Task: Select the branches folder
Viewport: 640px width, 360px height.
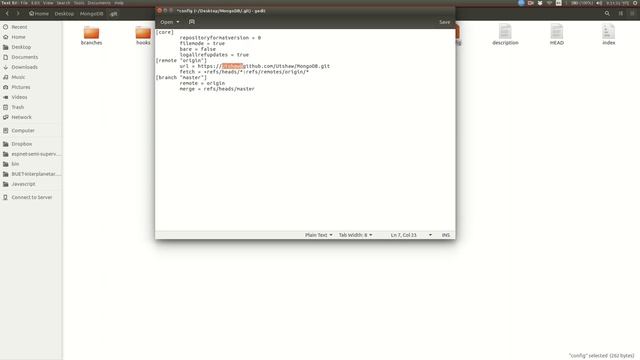Action: tap(91, 35)
